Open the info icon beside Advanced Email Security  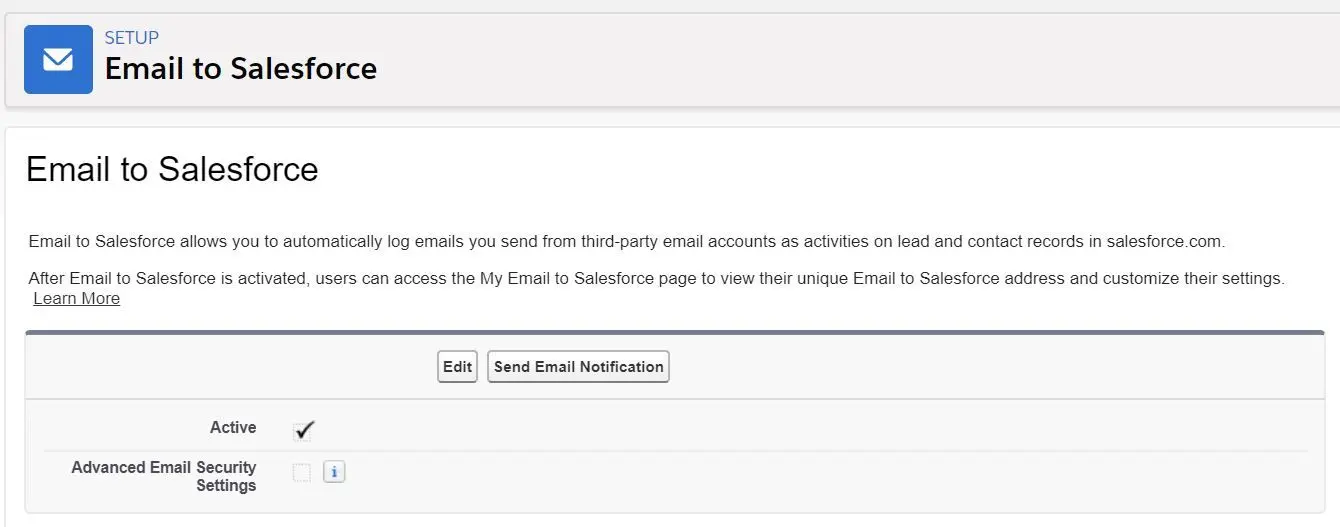click(x=334, y=472)
